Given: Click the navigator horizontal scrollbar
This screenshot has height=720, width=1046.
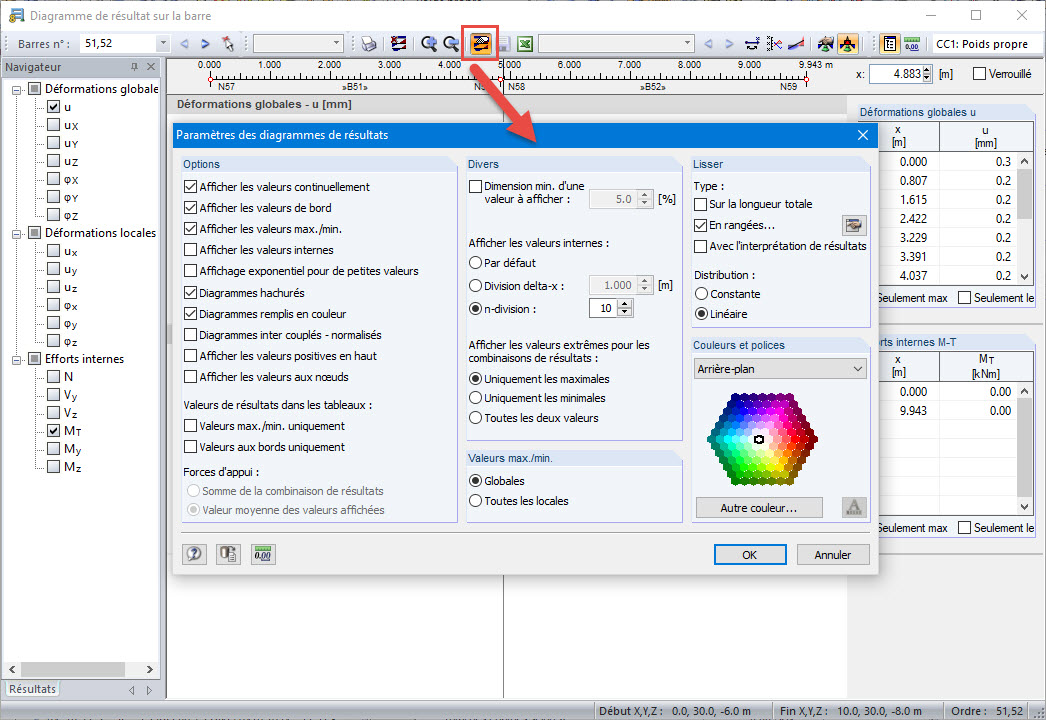Looking at the screenshot, I should coord(81,669).
